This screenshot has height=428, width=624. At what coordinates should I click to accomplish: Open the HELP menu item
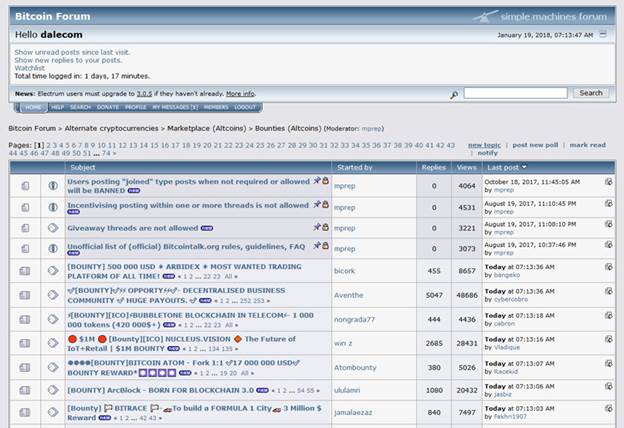(x=57, y=107)
